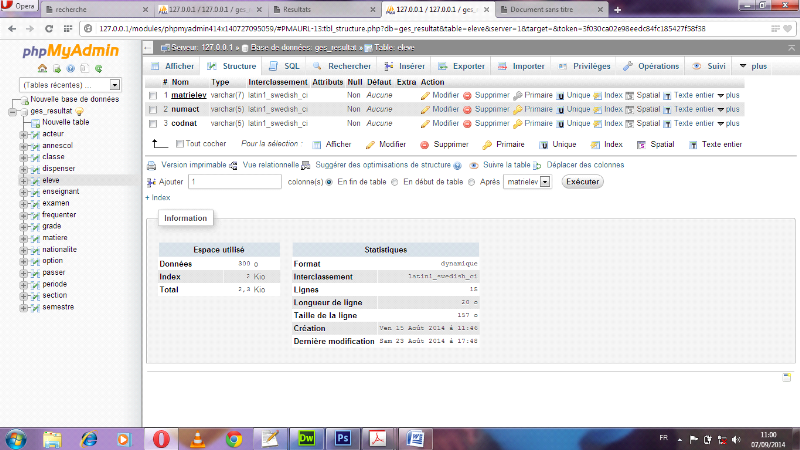Set codnat as Primaire key icon

pyautogui.click(x=517, y=123)
